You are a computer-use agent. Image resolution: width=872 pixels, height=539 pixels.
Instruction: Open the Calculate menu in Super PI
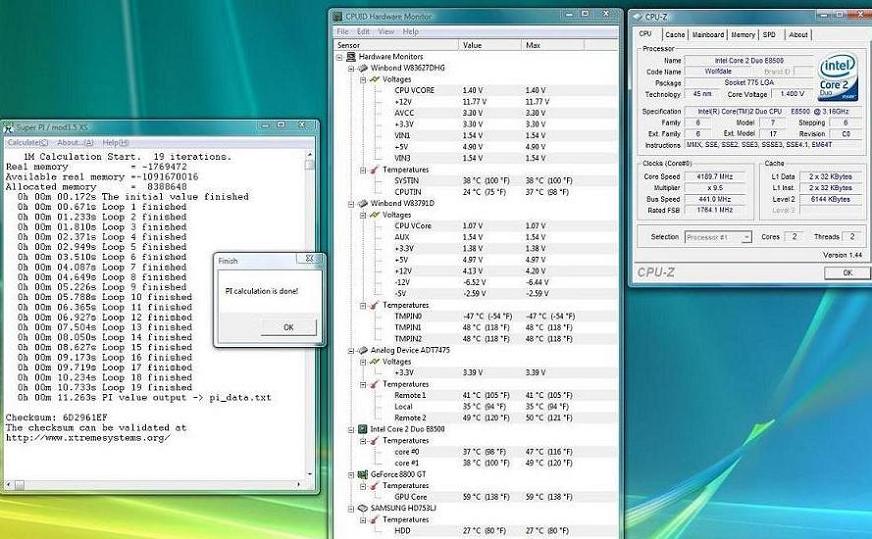(27, 143)
